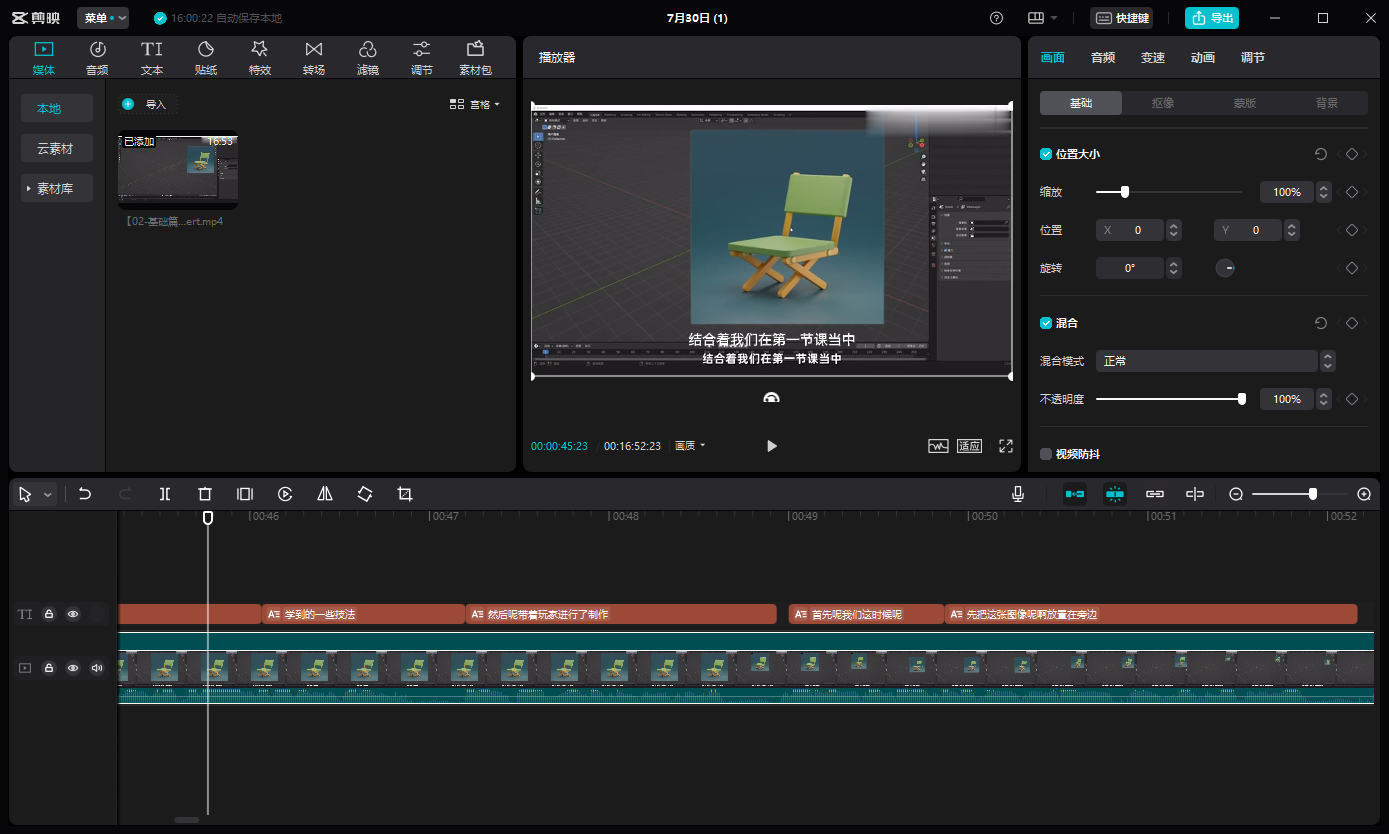Viewport: 1389px width, 834px height.
Task: Hide the subtitle track with eye icon
Action: pyautogui.click(x=73, y=614)
